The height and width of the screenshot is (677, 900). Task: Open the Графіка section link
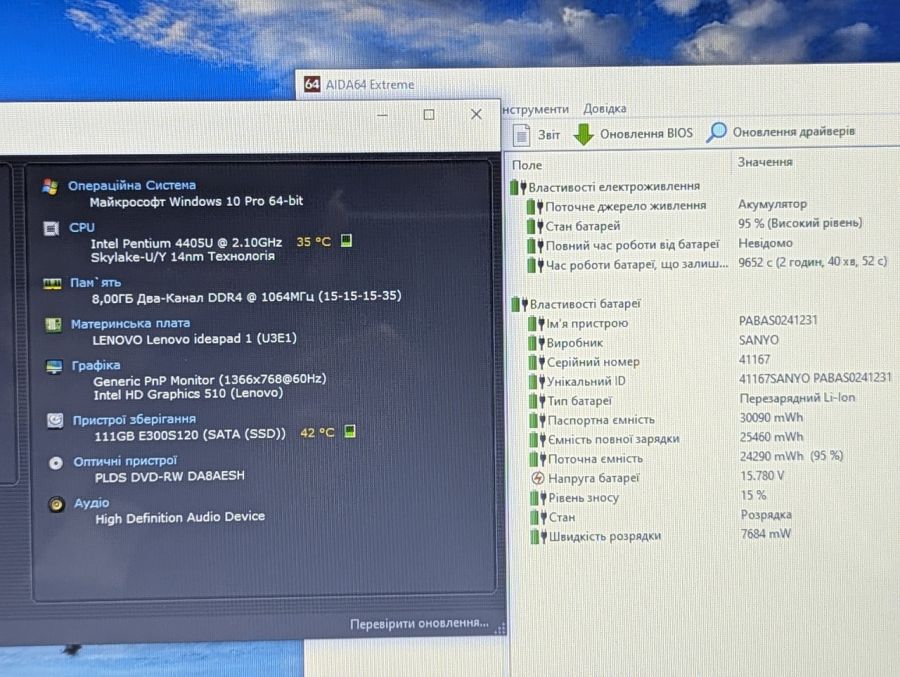tap(96, 366)
